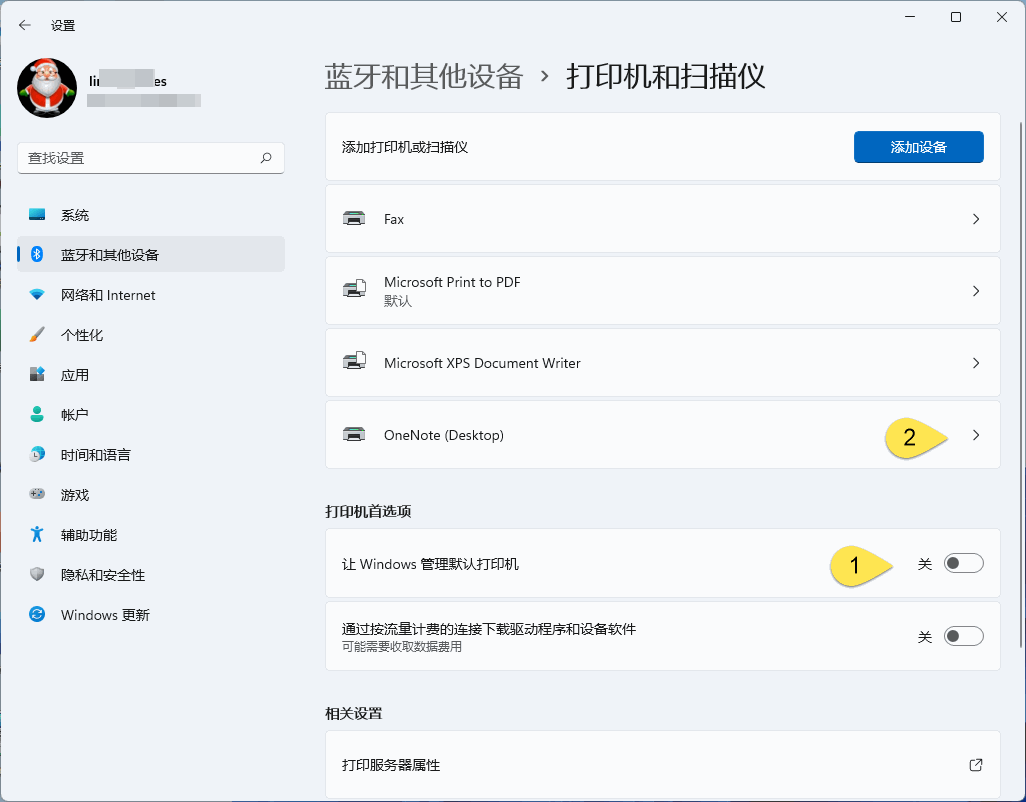Expand the Fax row chevron
The image size is (1026, 802).
pos(976,218)
